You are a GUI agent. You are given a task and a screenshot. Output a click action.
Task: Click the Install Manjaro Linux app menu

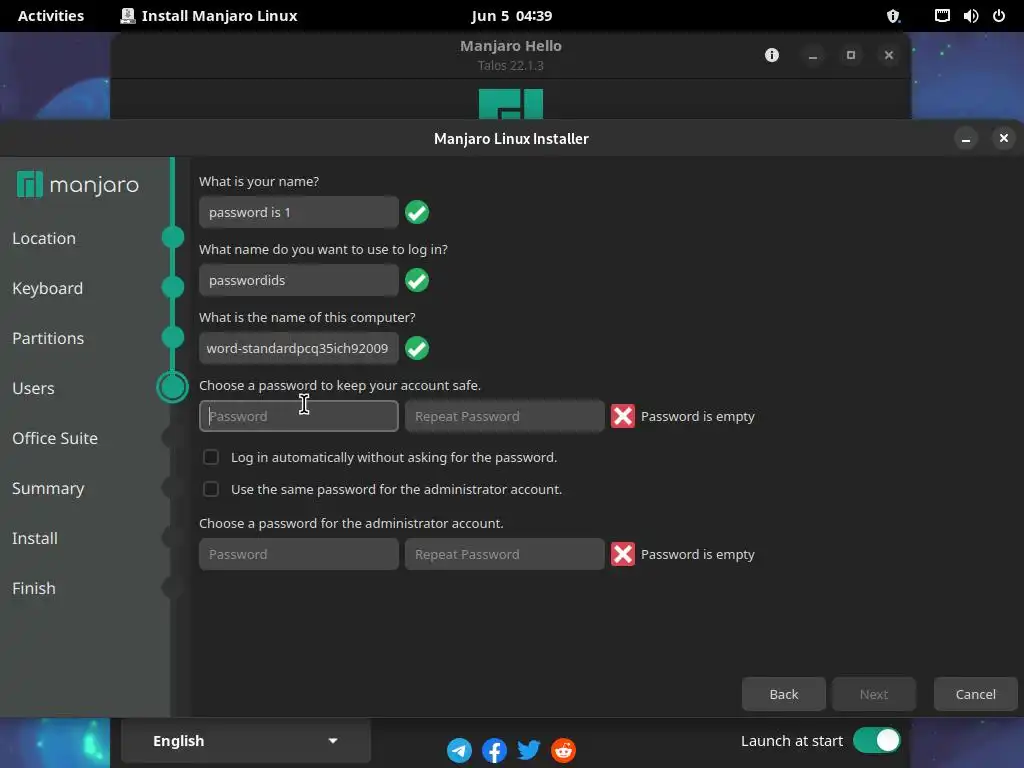[x=209, y=16]
